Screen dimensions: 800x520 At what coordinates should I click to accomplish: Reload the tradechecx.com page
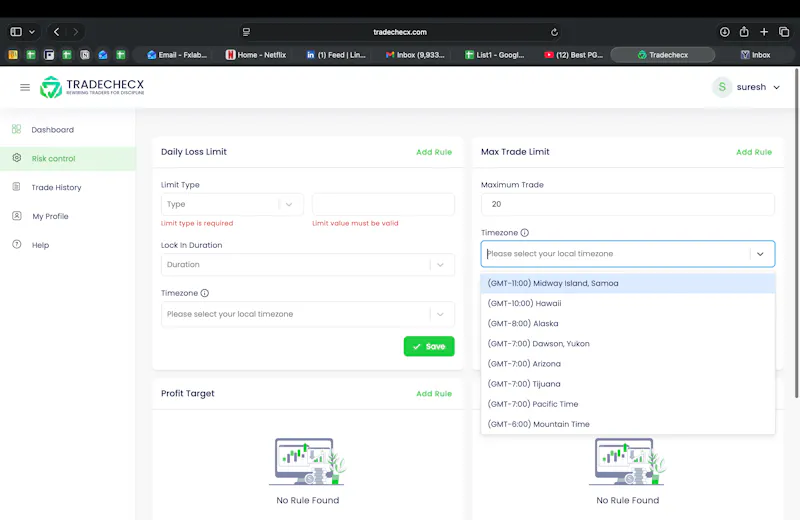(555, 32)
